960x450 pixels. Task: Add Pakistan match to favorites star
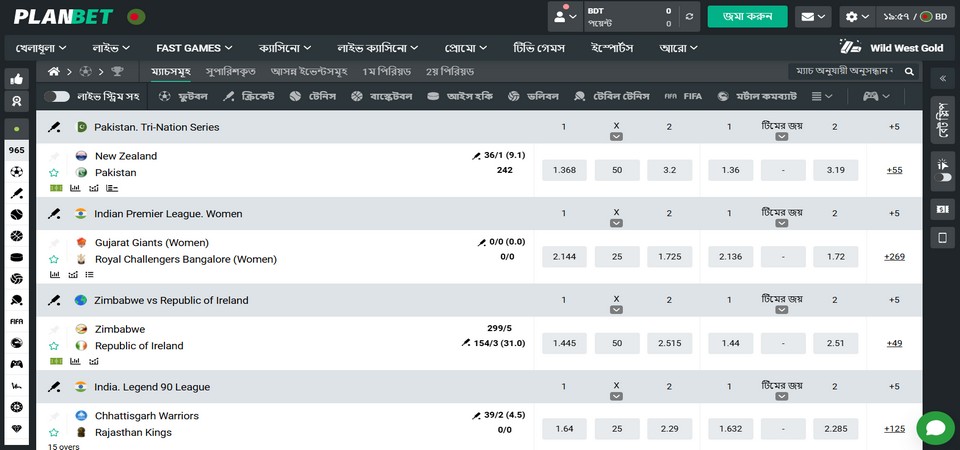pos(54,173)
